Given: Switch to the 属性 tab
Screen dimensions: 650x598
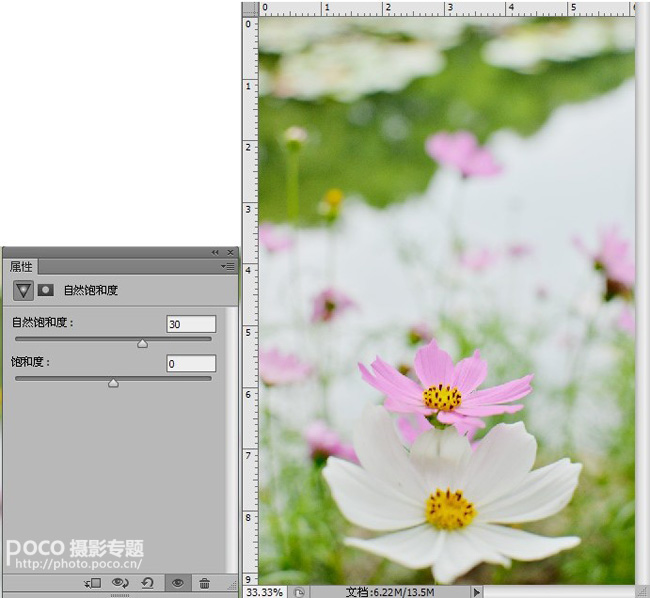Looking at the screenshot, I should tap(21, 267).
